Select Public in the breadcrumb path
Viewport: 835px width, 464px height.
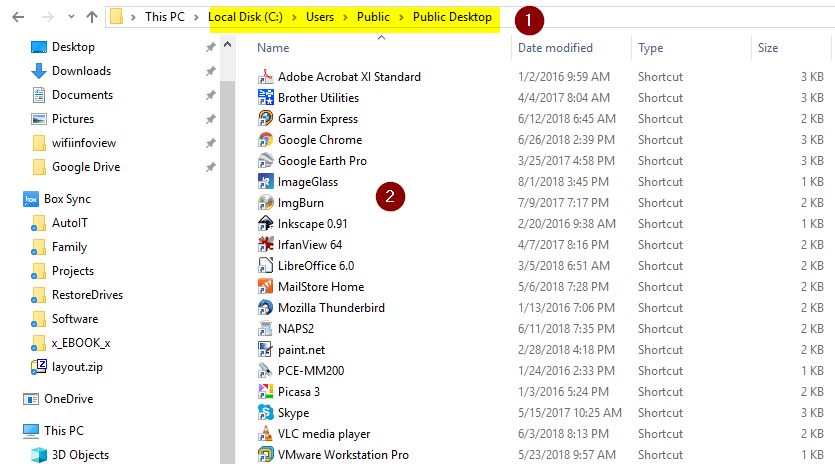[373, 17]
